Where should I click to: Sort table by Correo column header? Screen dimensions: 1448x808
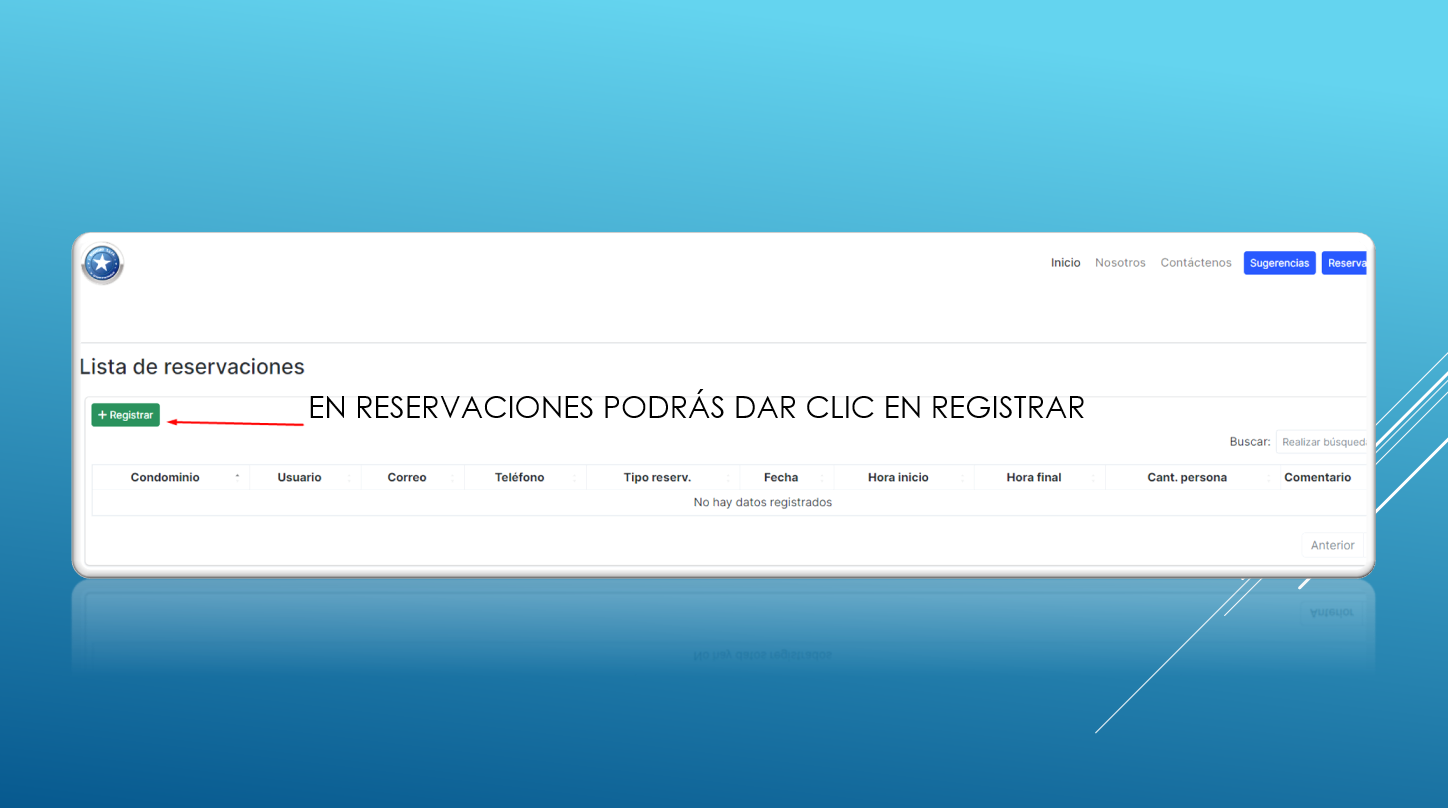point(407,478)
